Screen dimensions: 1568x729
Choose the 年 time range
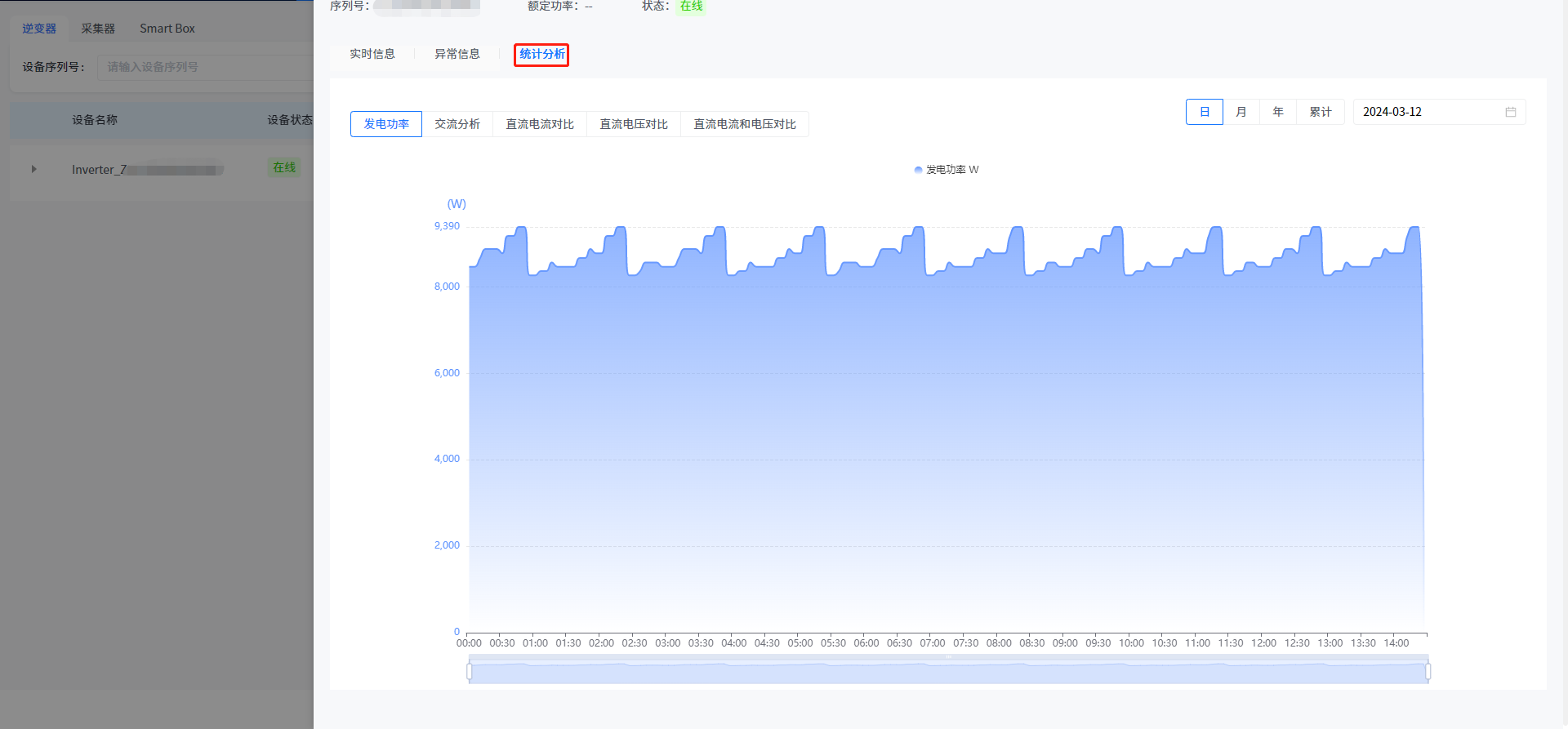1278,112
